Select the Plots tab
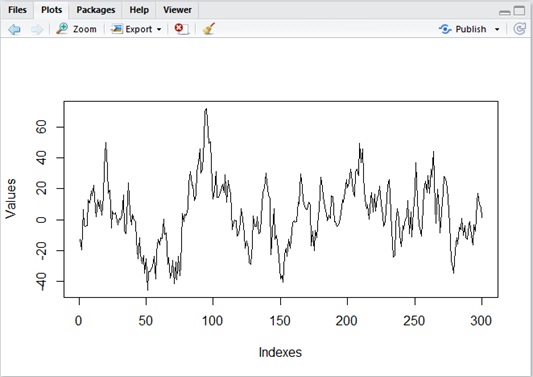Image resolution: width=533 pixels, height=377 pixels. pyautogui.click(x=51, y=10)
